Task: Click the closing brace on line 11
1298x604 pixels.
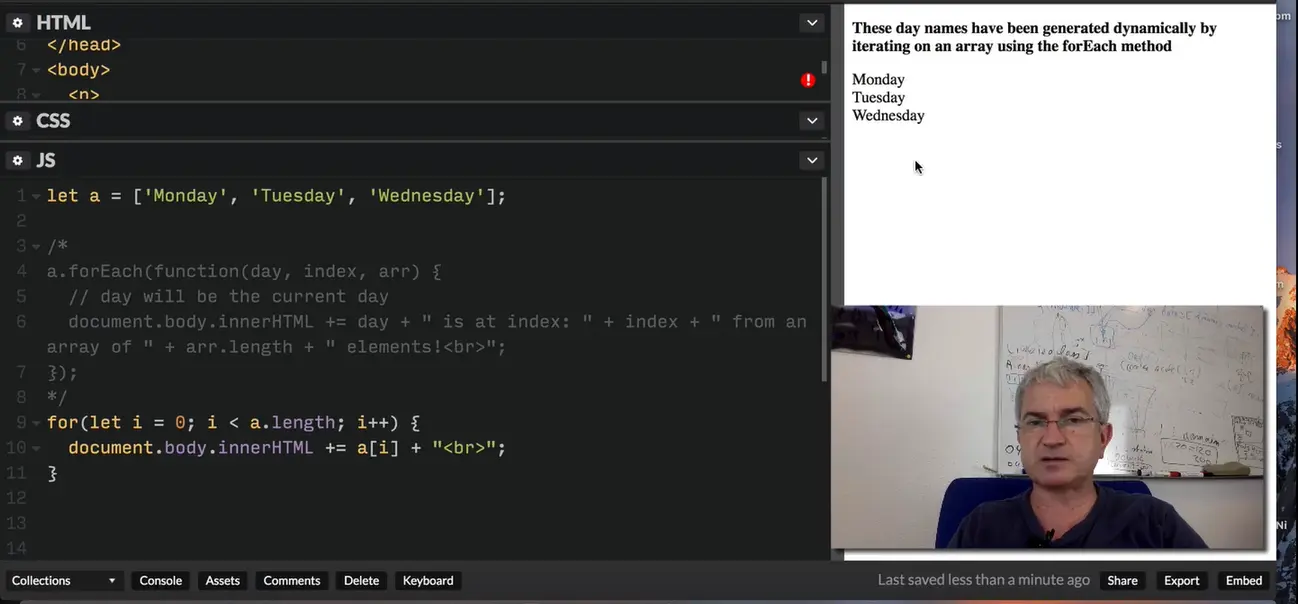Action: click(x=52, y=473)
